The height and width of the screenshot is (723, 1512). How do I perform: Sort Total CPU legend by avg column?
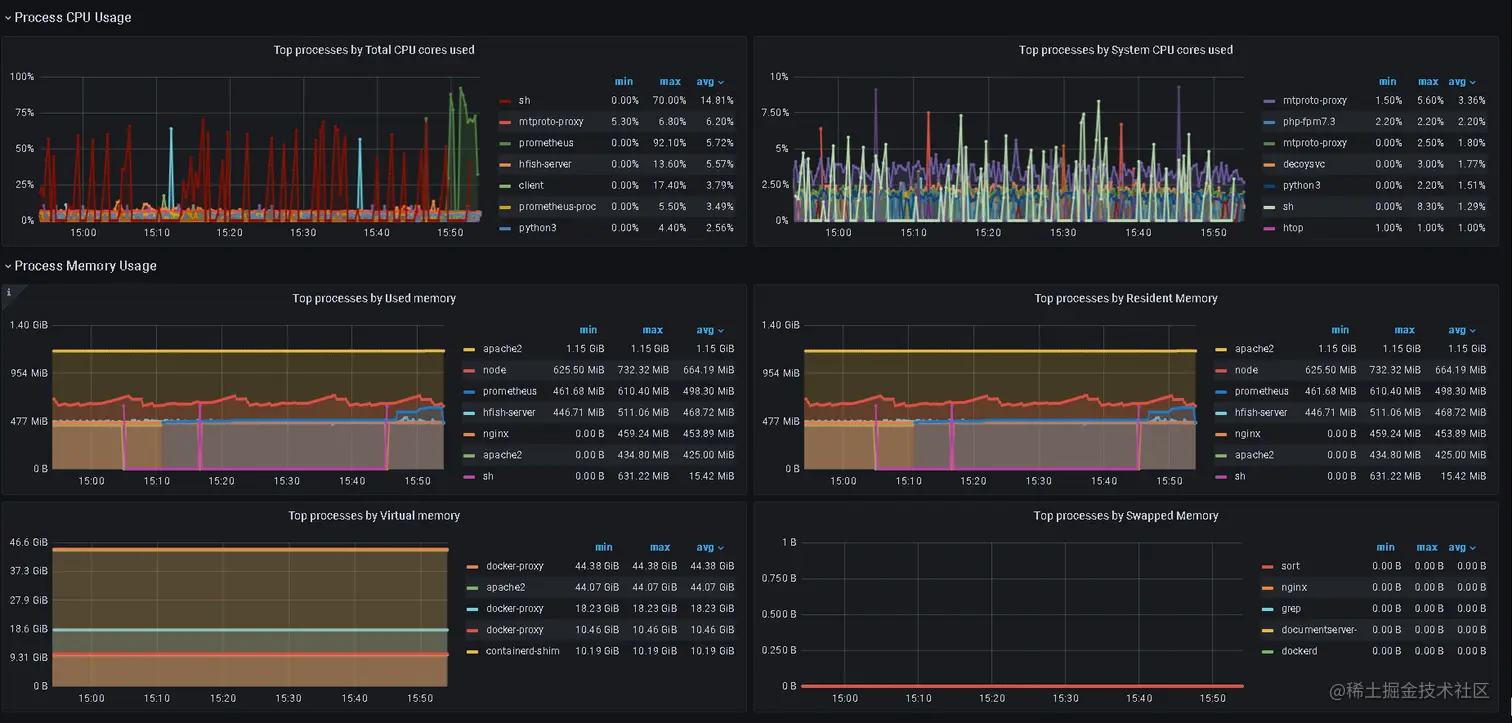click(710, 82)
